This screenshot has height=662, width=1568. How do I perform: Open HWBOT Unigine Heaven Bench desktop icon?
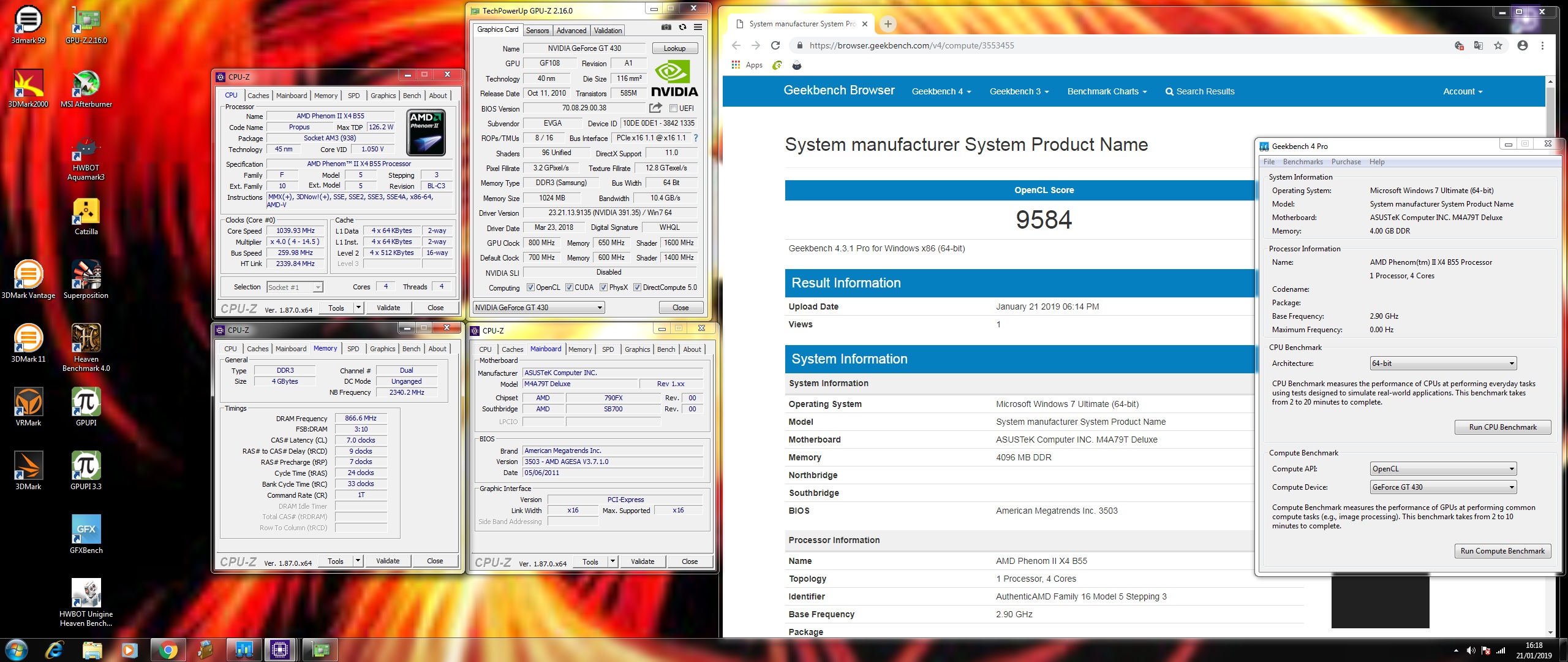pyautogui.click(x=86, y=602)
